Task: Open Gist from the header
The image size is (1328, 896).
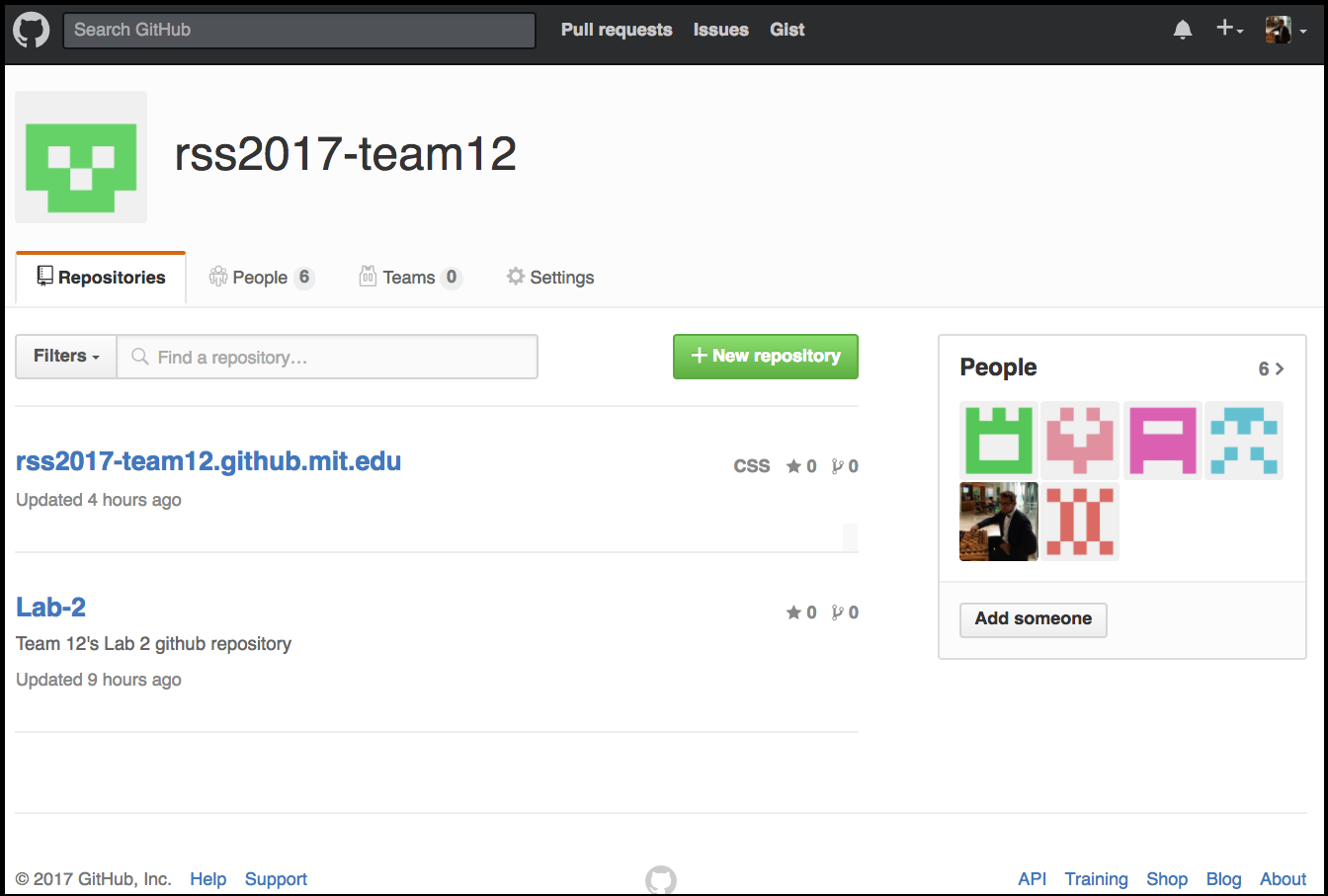Action: (787, 30)
